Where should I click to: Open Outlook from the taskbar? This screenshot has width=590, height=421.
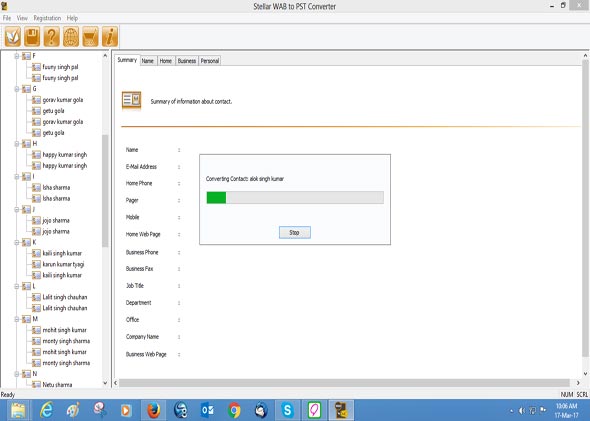(x=208, y=410)
